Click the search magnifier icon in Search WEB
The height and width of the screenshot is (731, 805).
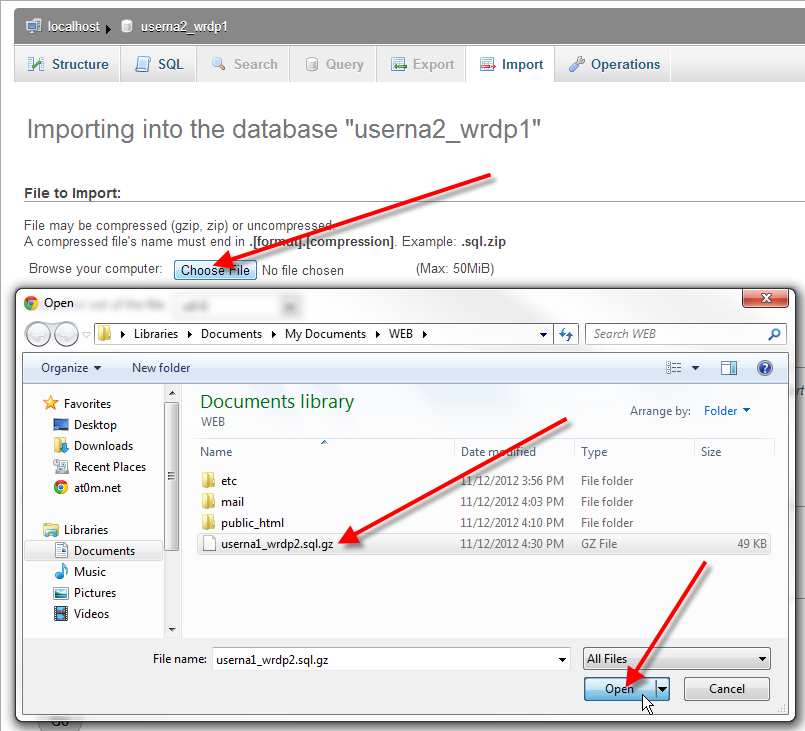pyautogui.click(x=774, y=334)
